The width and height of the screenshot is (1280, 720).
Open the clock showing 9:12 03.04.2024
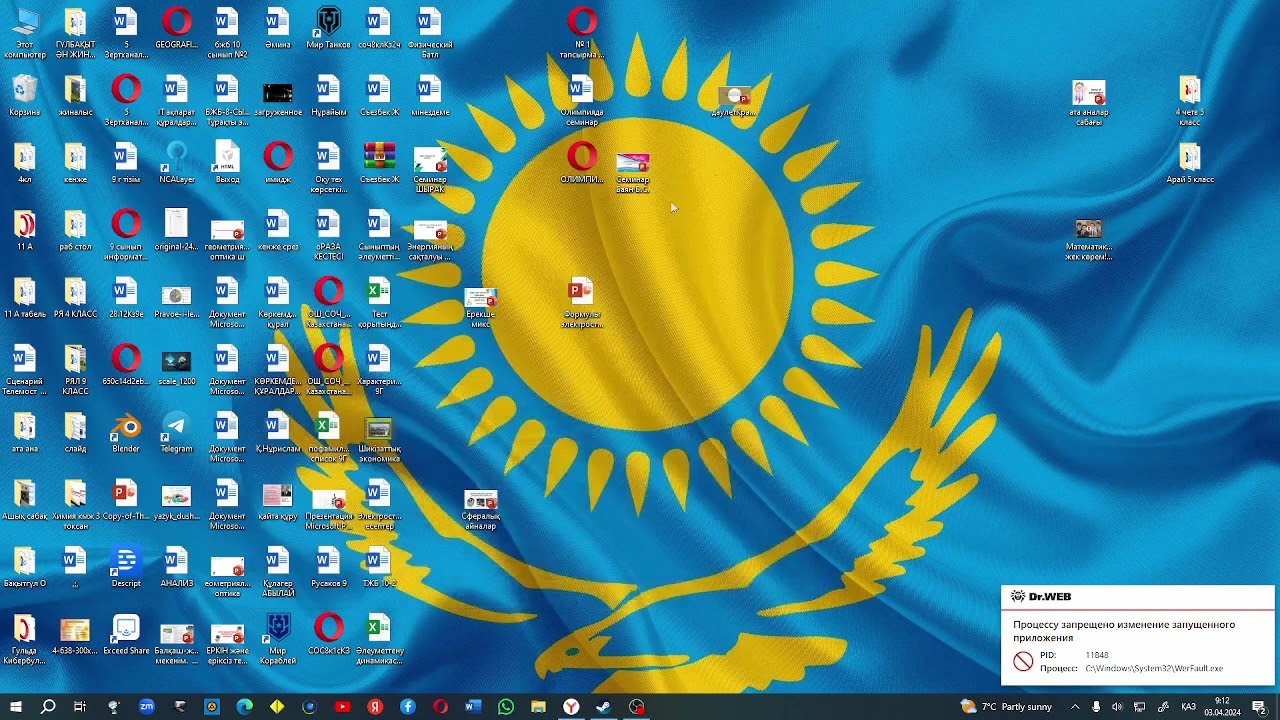click(x=1222, y=707)
